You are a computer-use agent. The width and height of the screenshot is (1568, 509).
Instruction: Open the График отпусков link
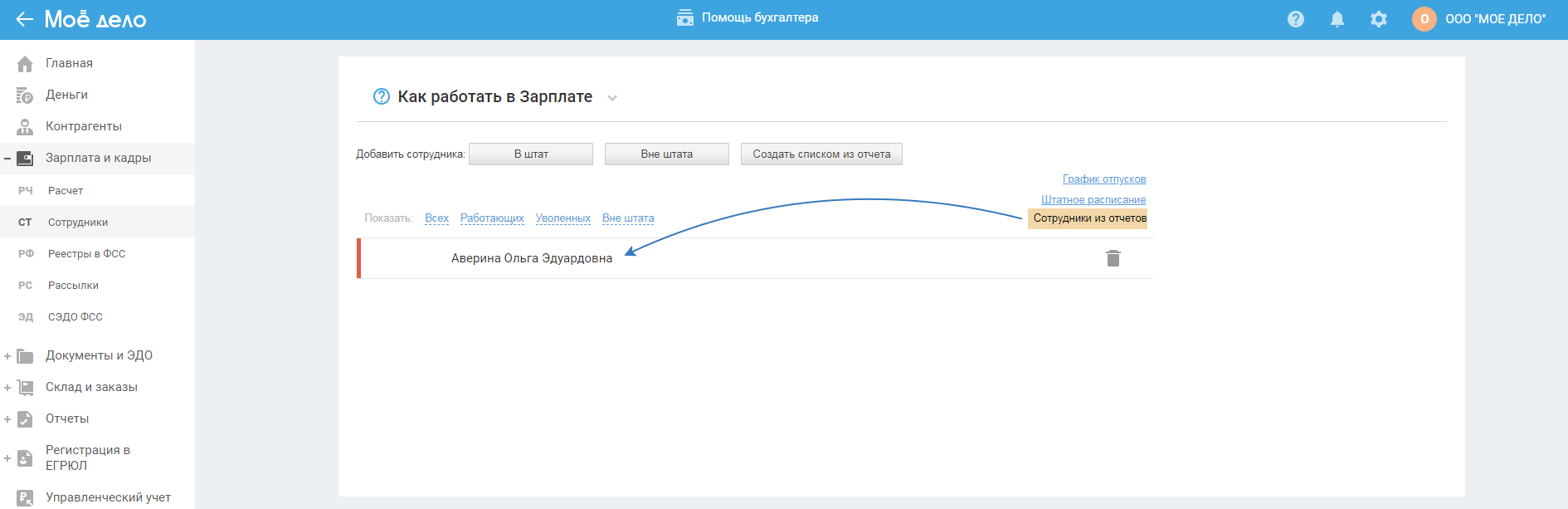[1103, 179]
